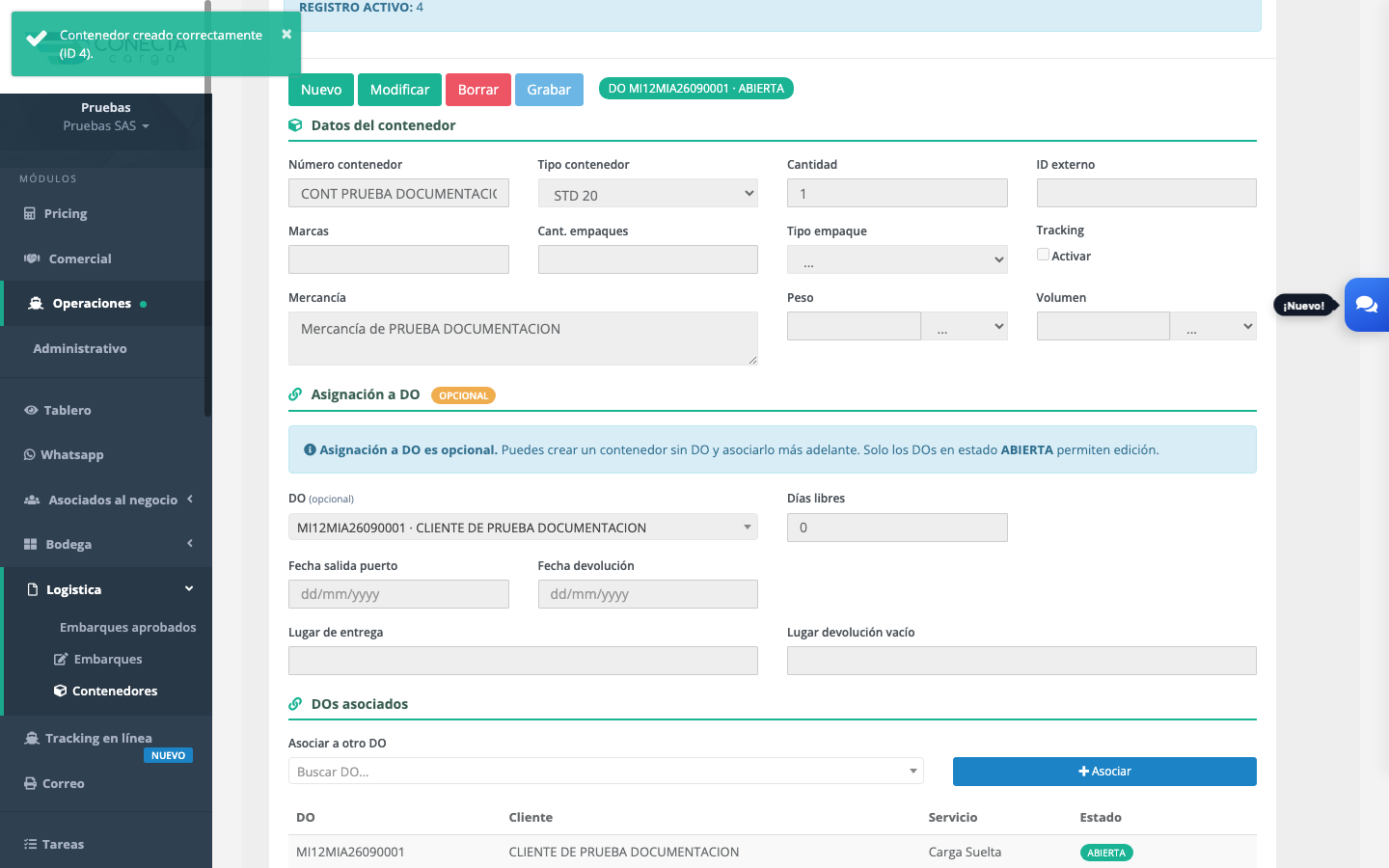Expand the Pruebas SAS company selector
Image resolution: width=1389 pixels, height=868 pixels.
[106, 126]
